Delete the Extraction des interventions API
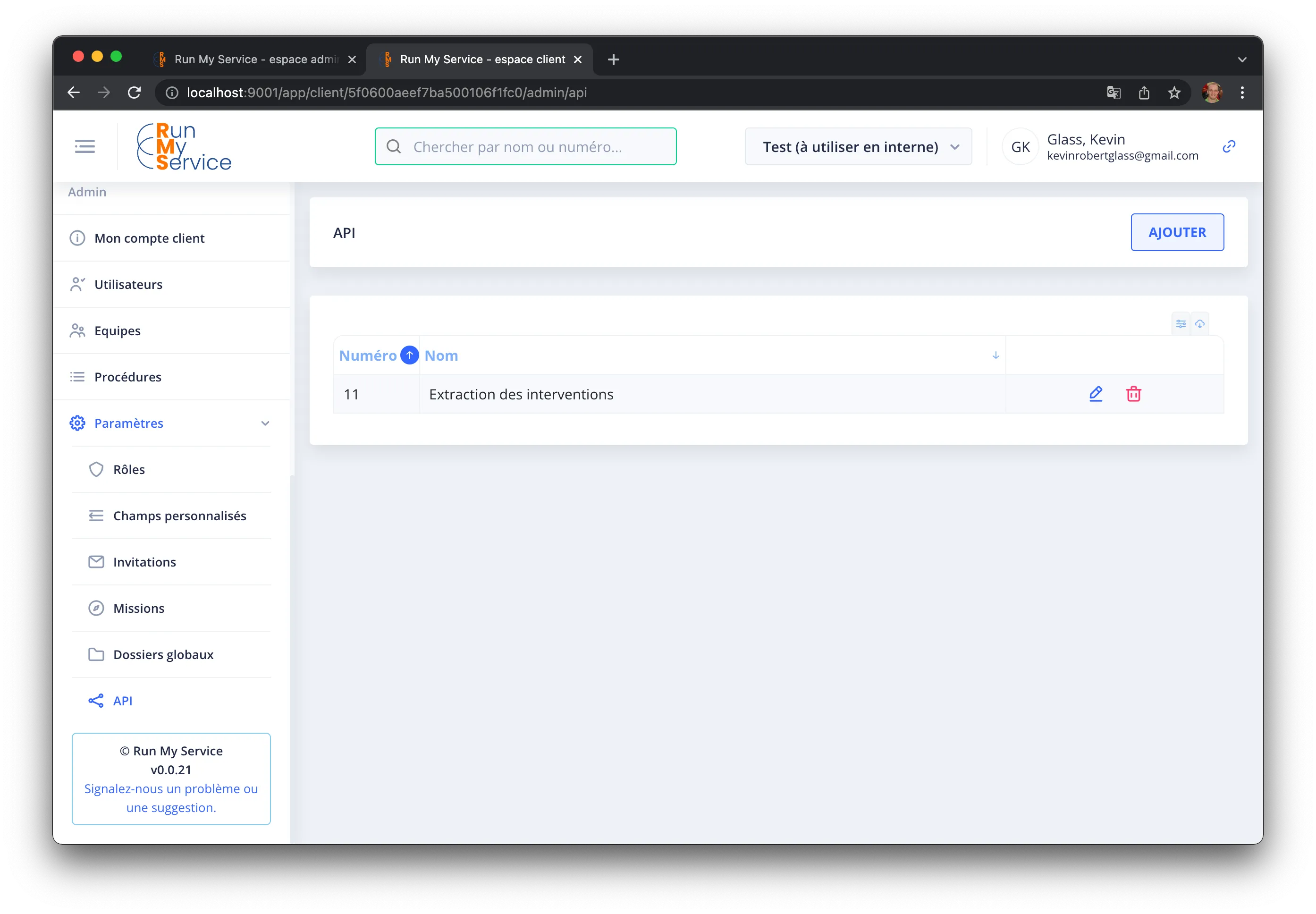 tap(1133, 394)
